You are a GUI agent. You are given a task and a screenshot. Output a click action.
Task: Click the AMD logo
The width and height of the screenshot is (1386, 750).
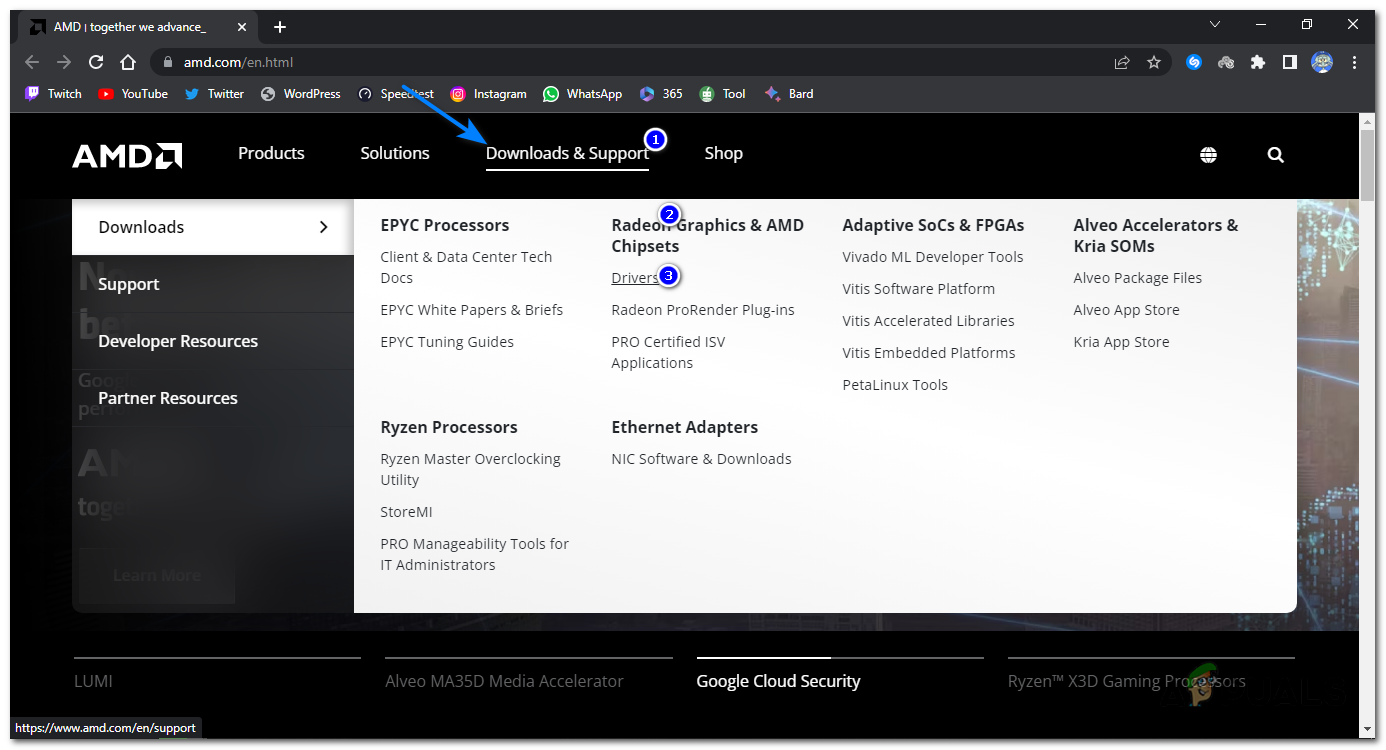click(126, 154)
